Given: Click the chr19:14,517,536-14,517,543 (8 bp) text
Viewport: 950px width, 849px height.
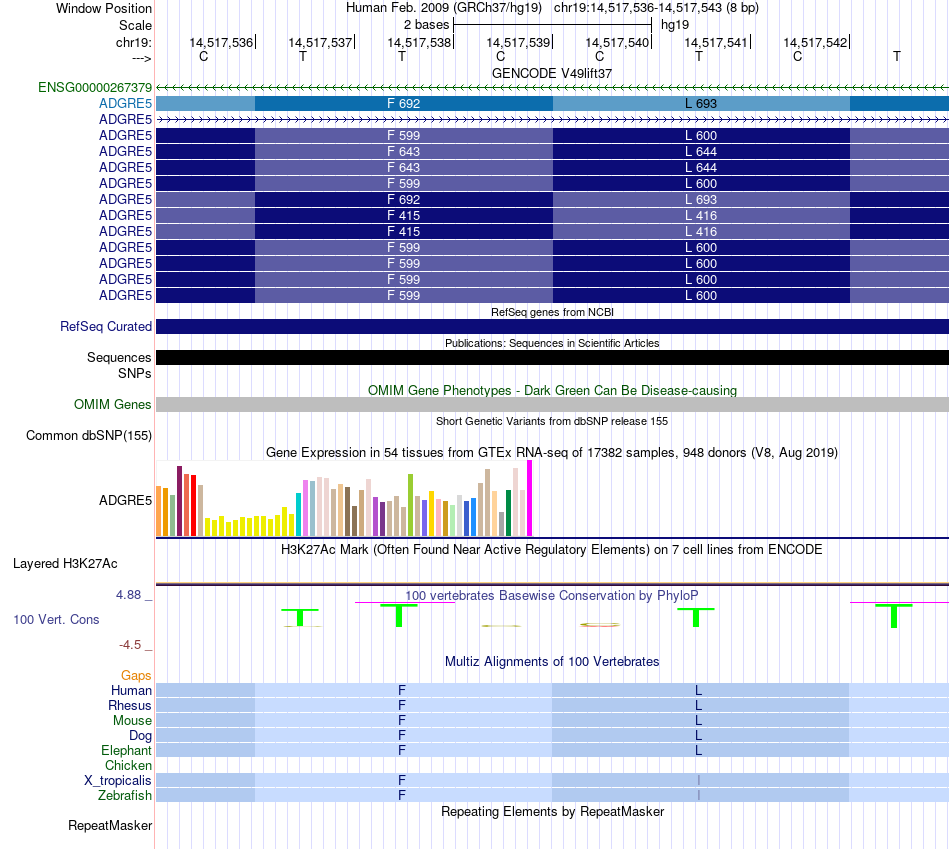Looking at the screenshot, I should 656,8.
